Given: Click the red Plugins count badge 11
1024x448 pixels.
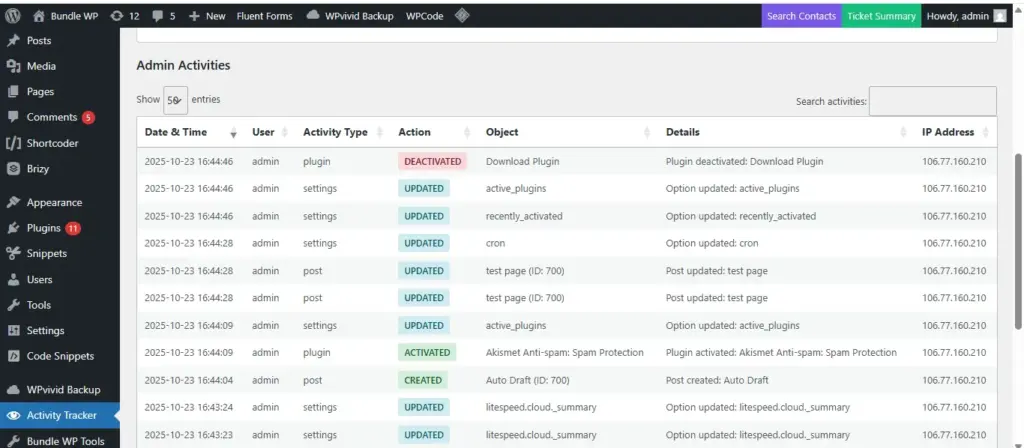Looking at the screenshot, I should click(73, 228).
